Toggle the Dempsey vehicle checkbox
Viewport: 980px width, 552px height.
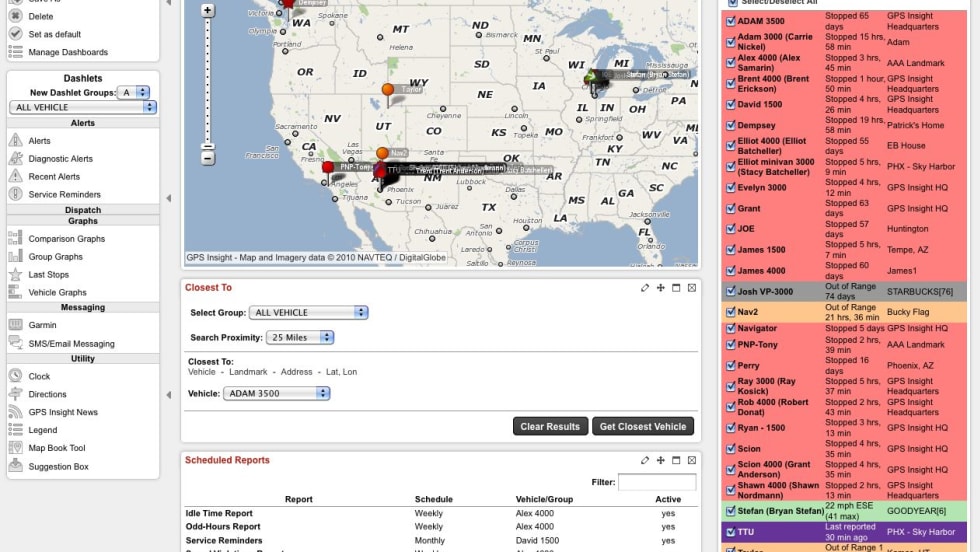point(731,126)
